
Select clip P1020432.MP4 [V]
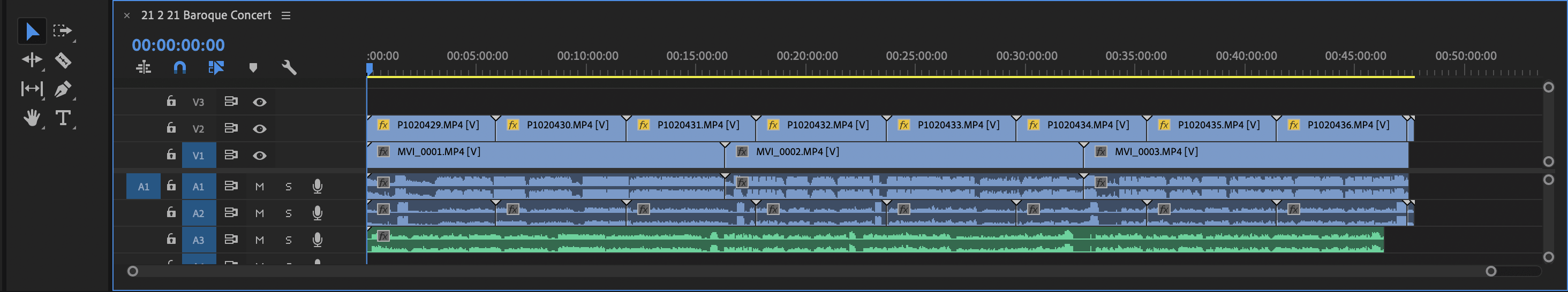tap(820, 128)
